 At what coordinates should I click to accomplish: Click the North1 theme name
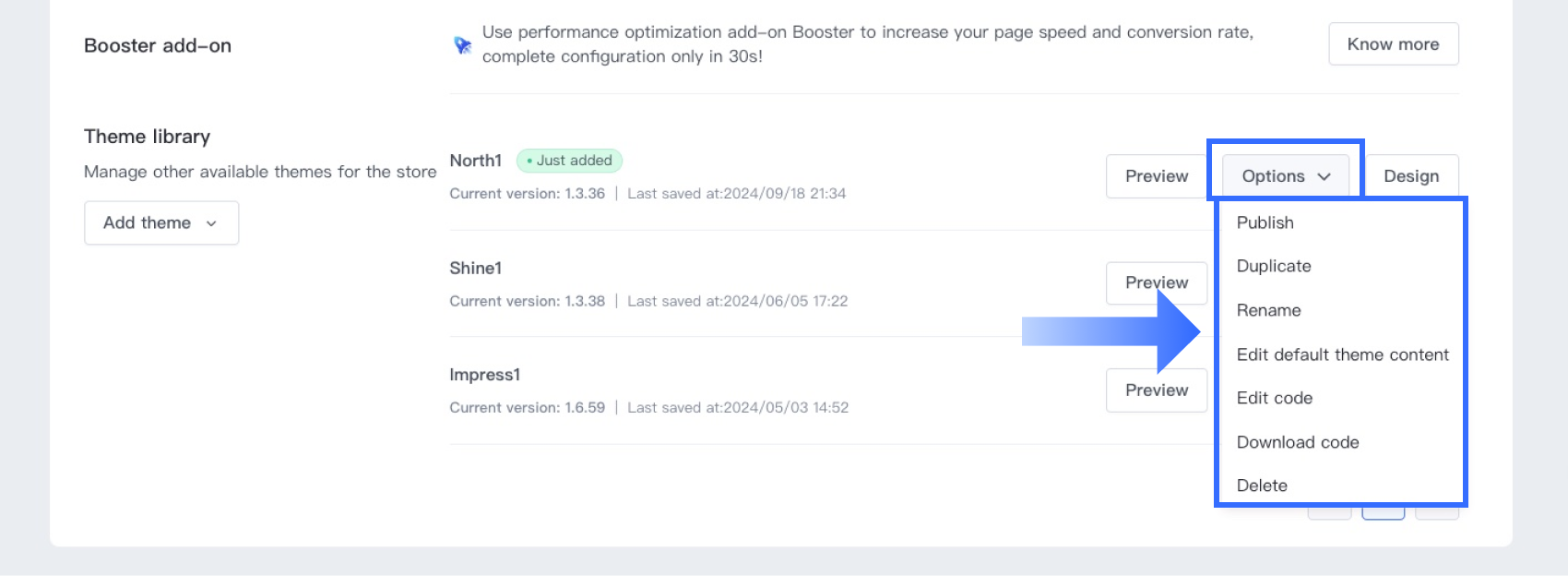pyautogui.click(x=475, y=161)
